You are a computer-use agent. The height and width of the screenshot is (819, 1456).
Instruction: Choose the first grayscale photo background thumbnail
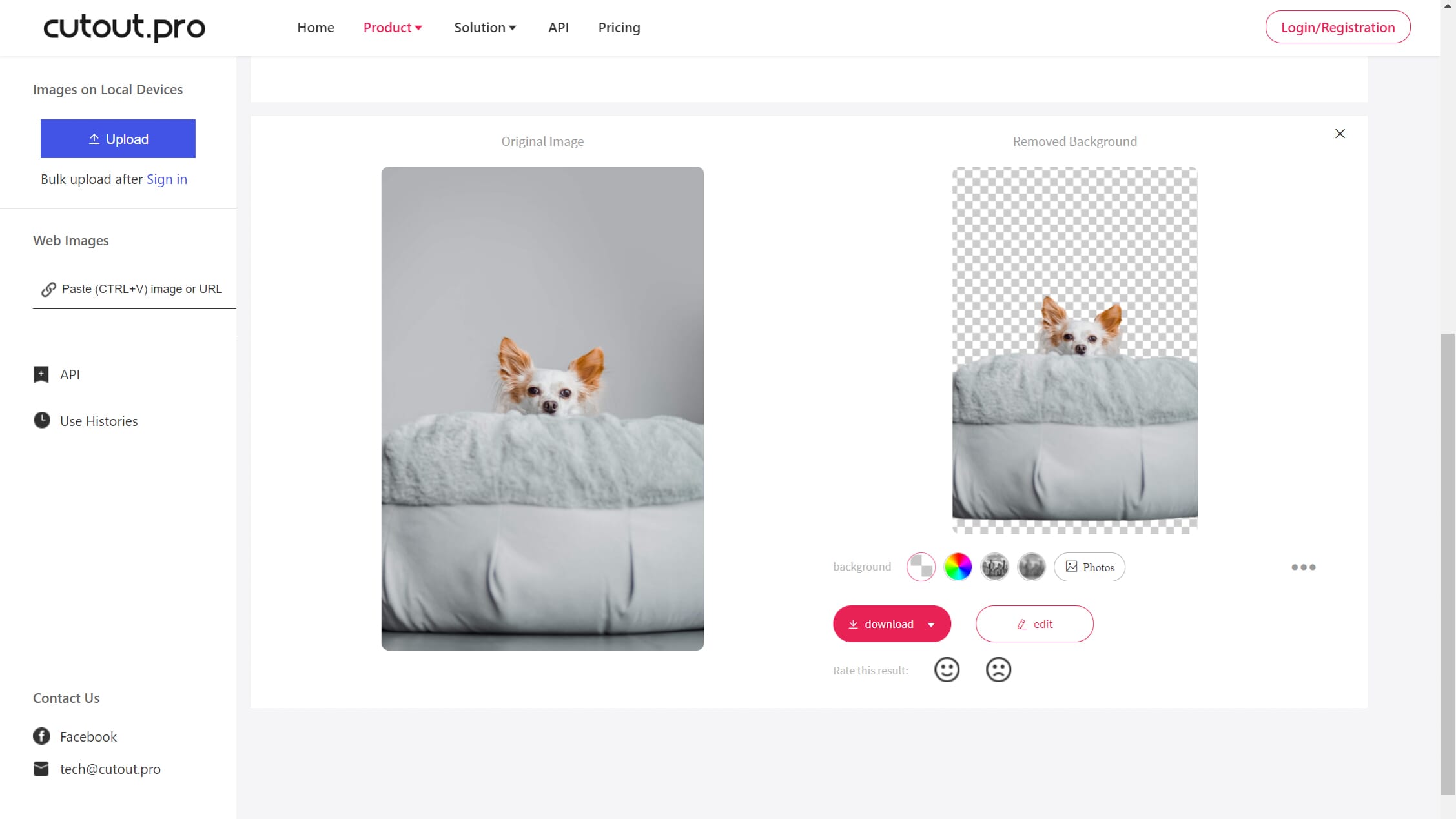[x=995, y=567]
